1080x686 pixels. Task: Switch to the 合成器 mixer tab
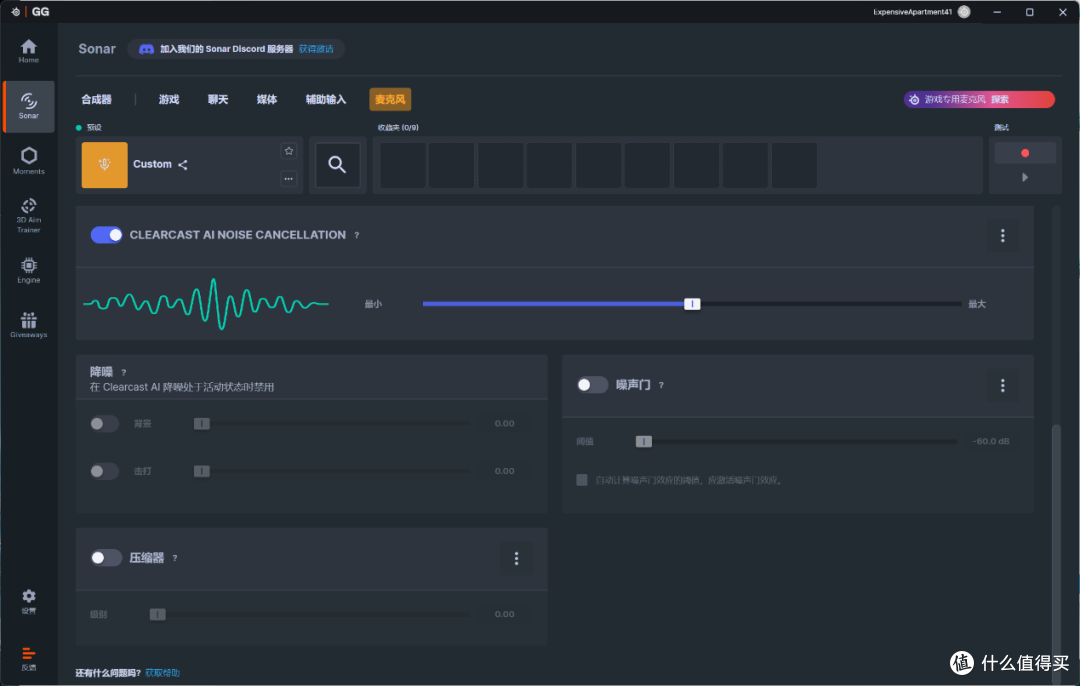(96, 99)
